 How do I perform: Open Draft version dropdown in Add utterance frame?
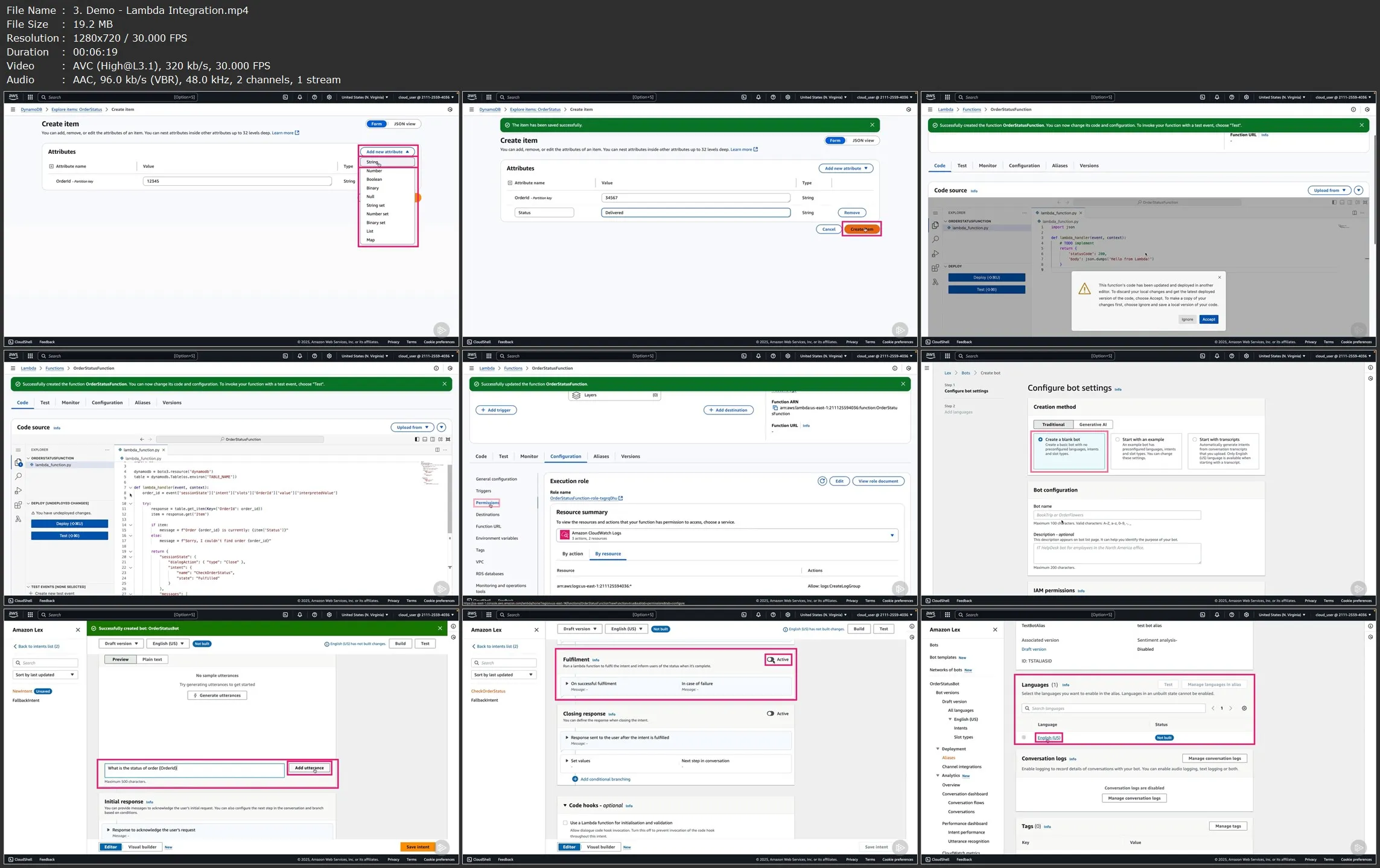121,644
